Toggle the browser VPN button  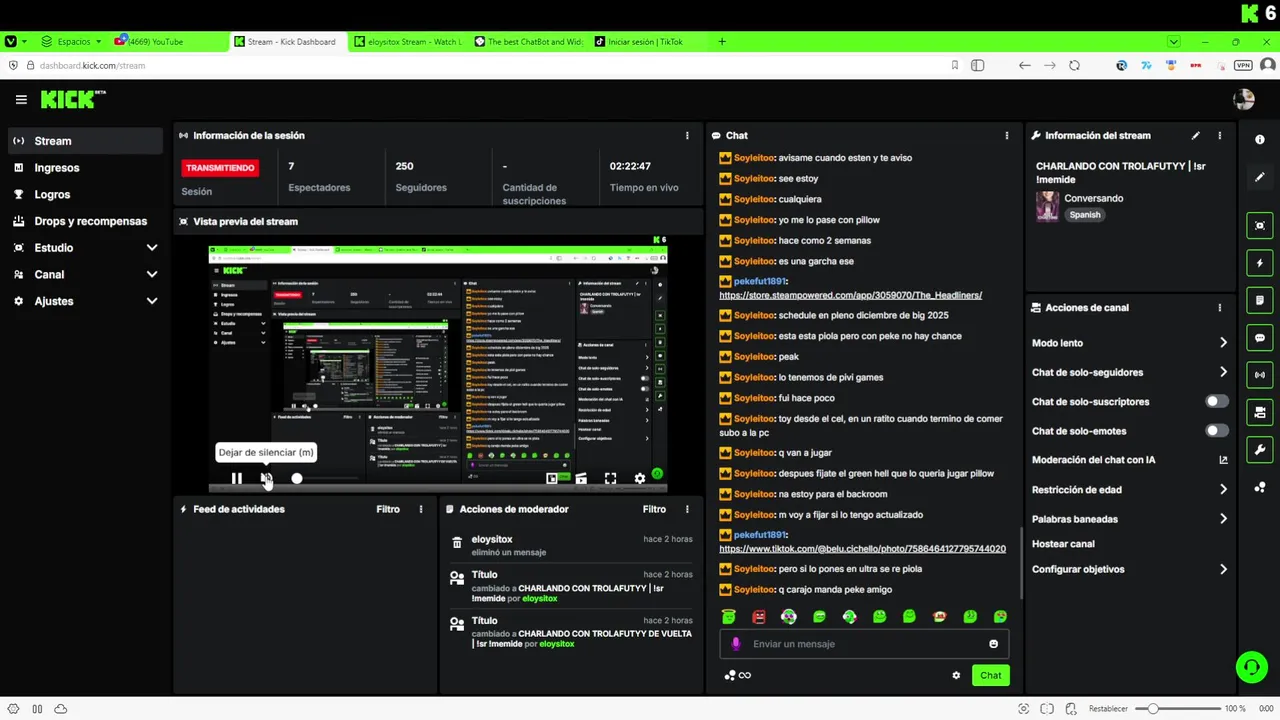(x=1243, y=65)
